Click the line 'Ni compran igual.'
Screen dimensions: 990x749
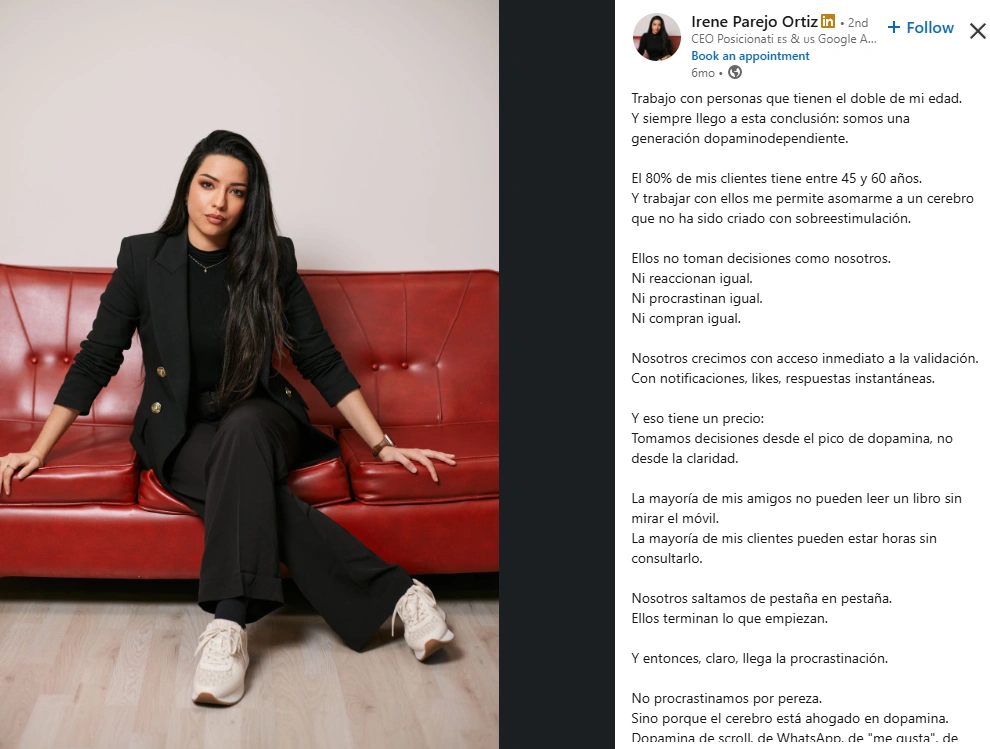pos(686,318)
